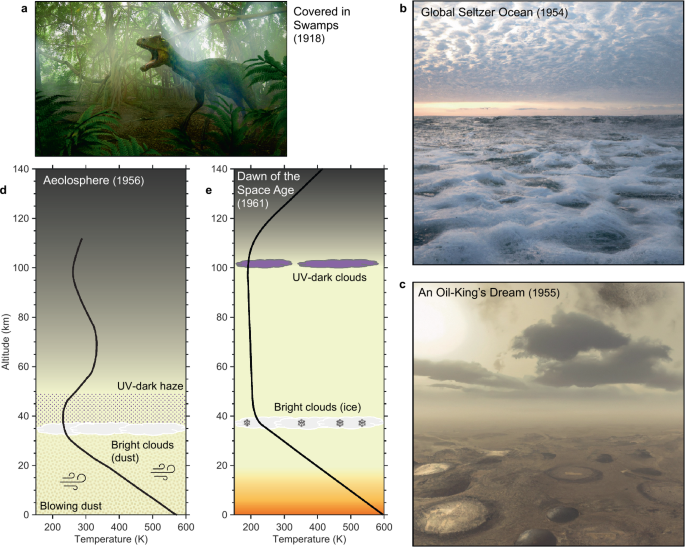685x547 pixels.
Task: Click the dotted UV-dark haze band
Action: click(111, 409)
